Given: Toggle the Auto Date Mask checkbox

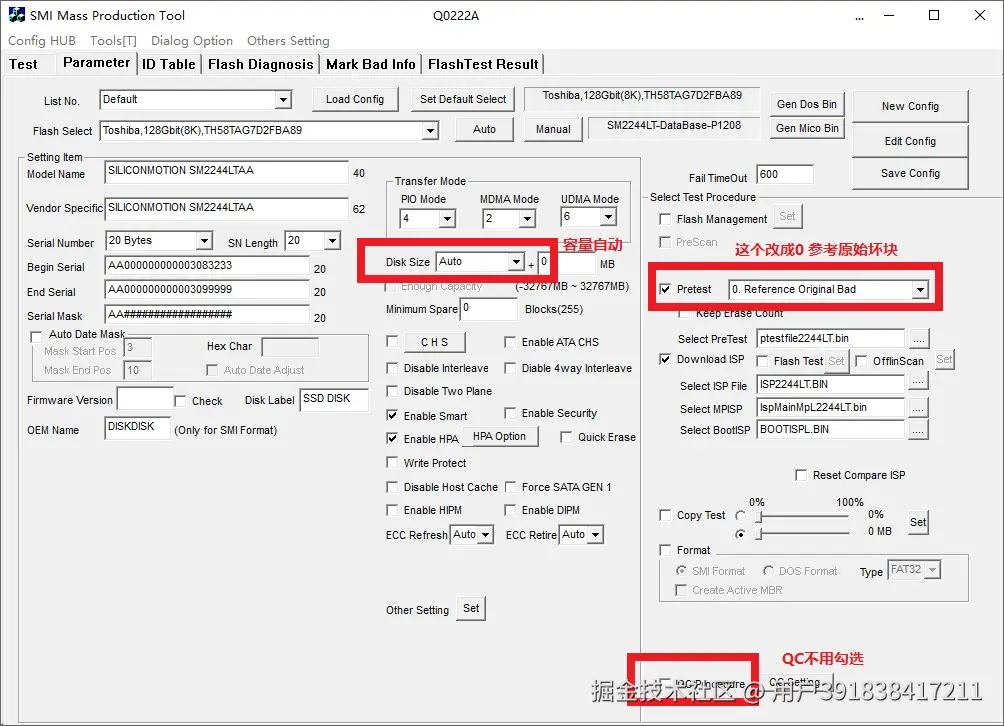Looking at the screenshot, I should click(36, 336).
